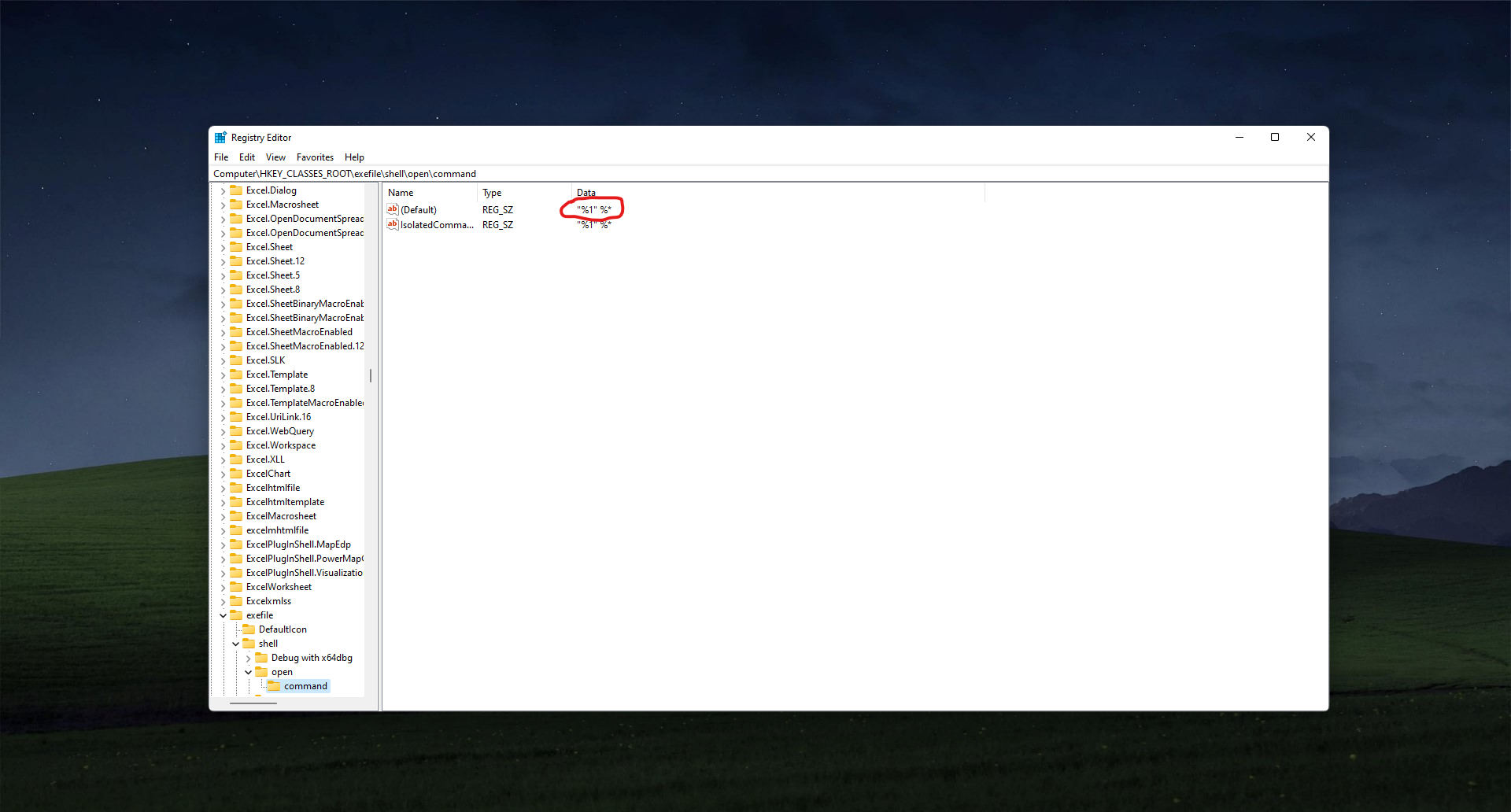Click the Excel.WebQuery folder icon
This screenshot has width=1511, height=812.
(x=236, y=431)
